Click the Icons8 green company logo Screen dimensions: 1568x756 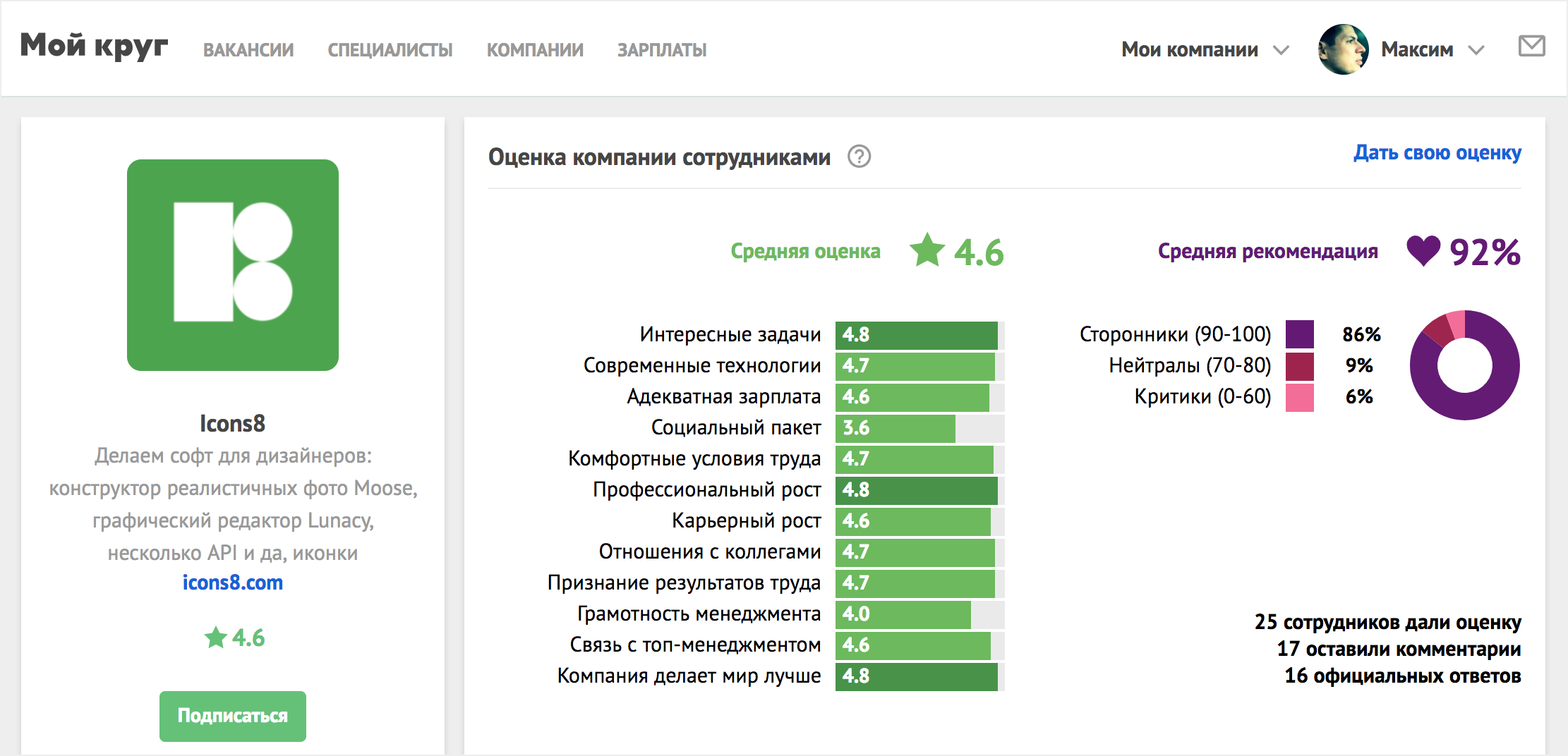[233, 265]
